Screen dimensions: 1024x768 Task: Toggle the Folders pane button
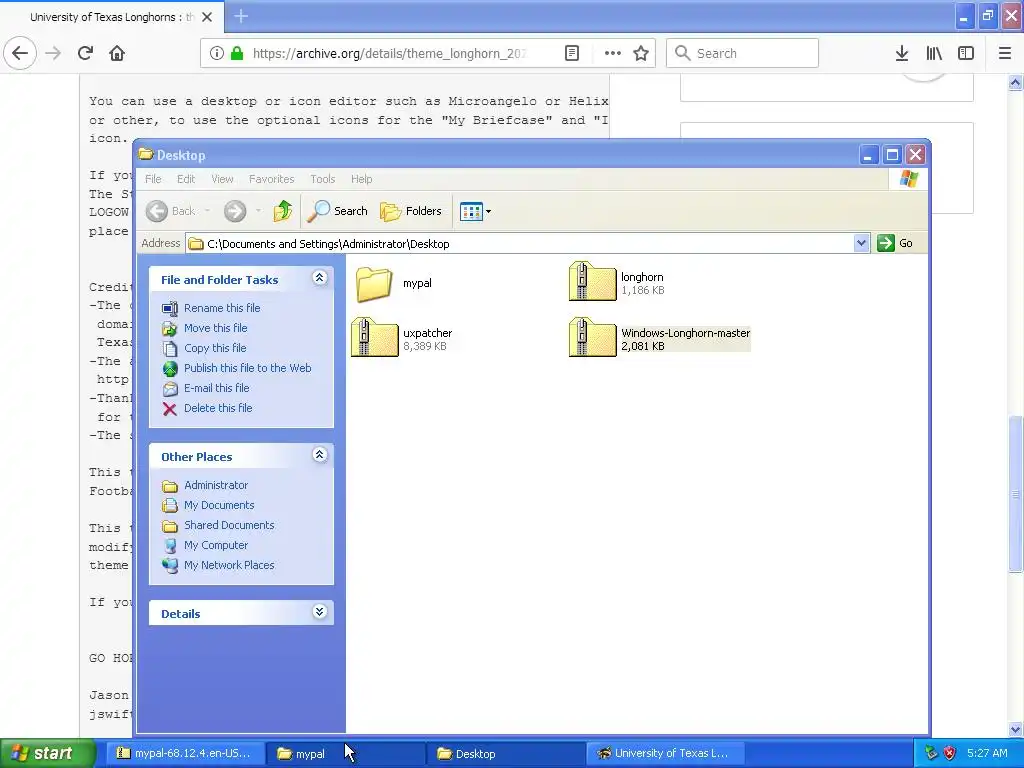(411, 211)
